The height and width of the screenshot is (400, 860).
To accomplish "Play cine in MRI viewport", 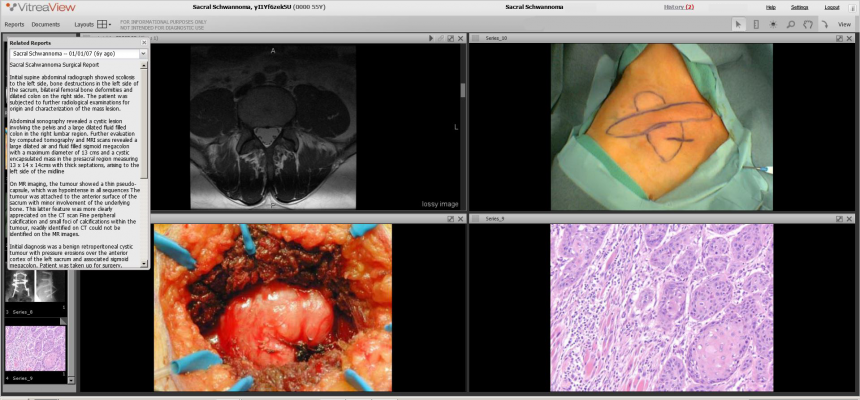I will point(430,38).
